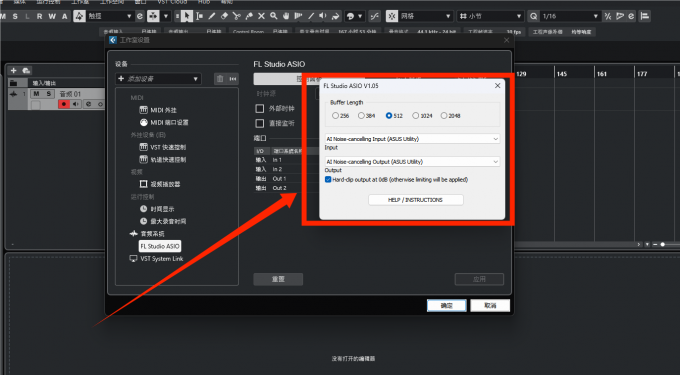Enable the 外部时钟 checkbox
Viewport: 680px width, 375px height.
(260, 109)
